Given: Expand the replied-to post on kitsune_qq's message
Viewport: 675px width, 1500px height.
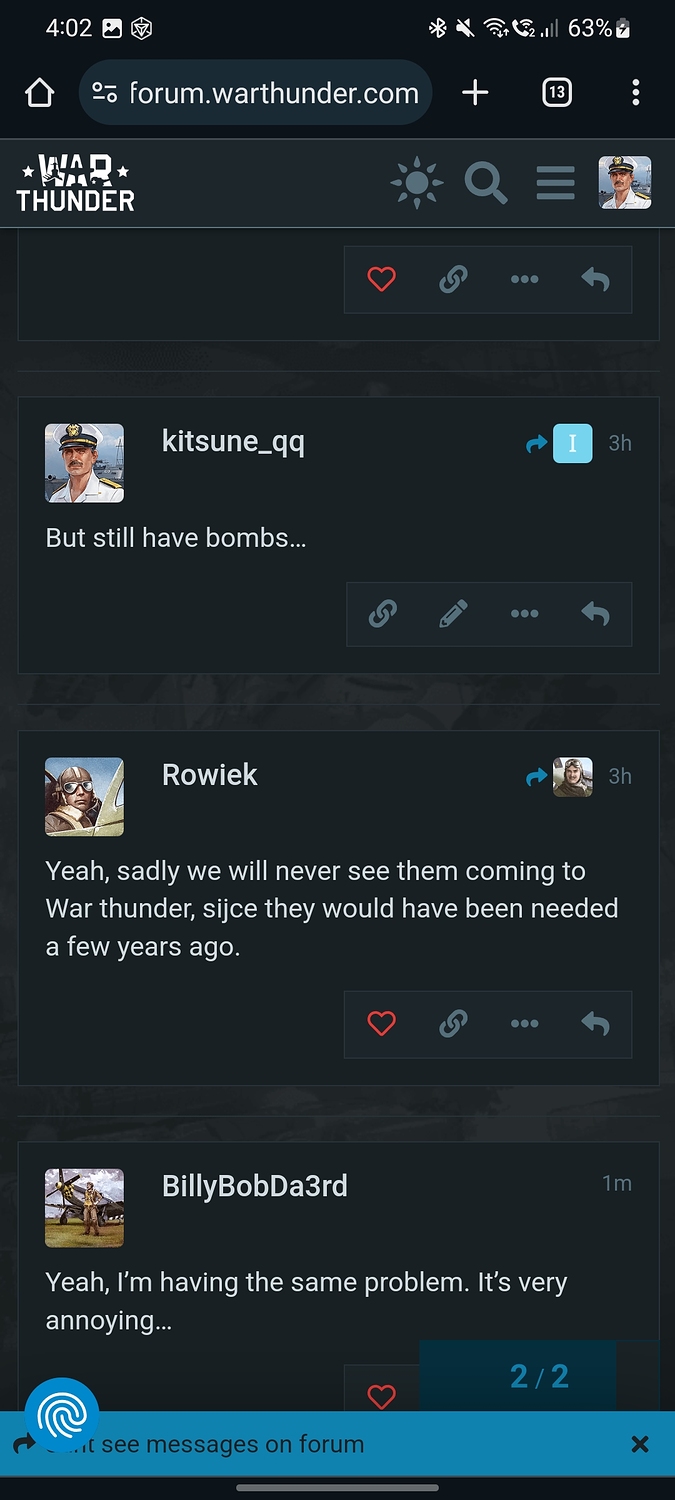Looking at the screenshot, I should point(559,443).
